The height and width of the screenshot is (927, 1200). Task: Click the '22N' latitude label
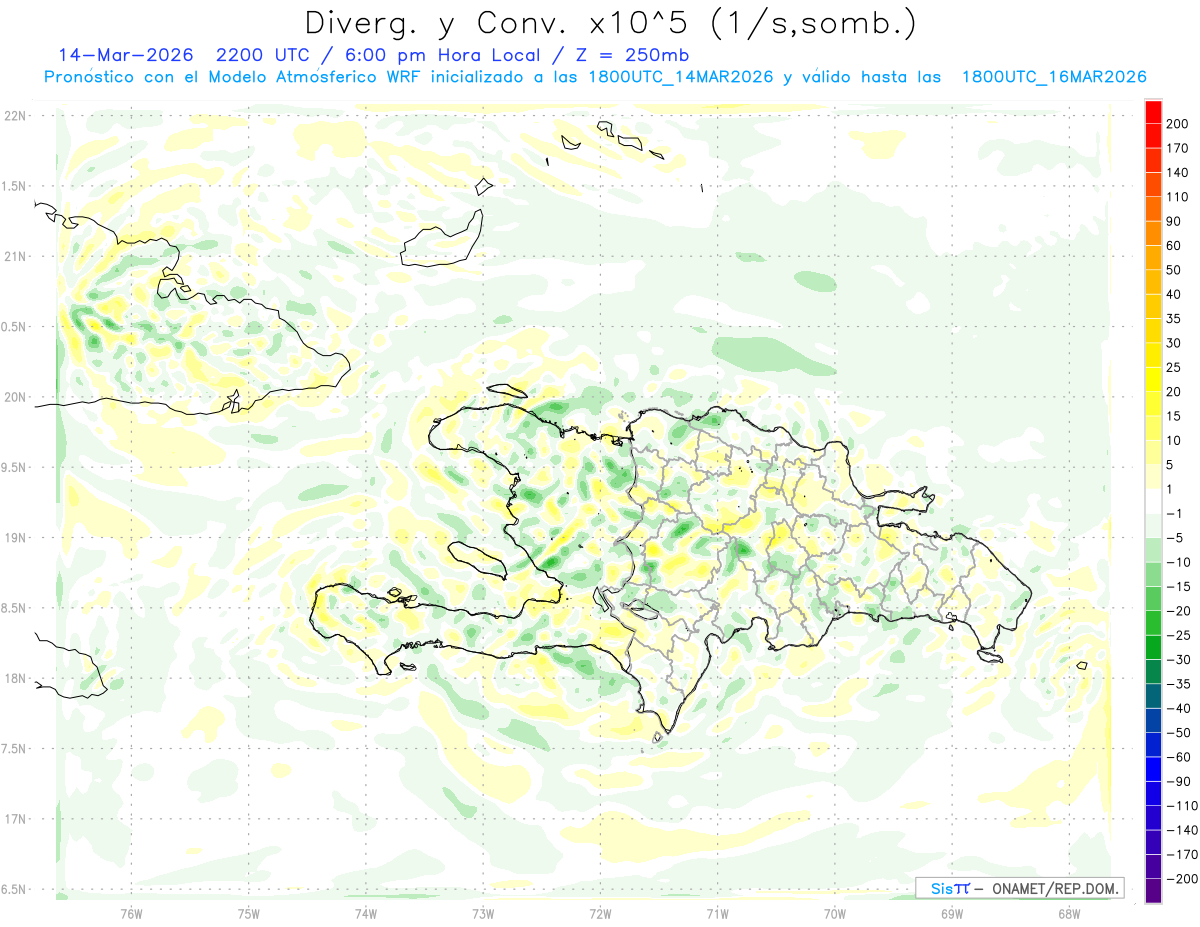tap(14, 116)
